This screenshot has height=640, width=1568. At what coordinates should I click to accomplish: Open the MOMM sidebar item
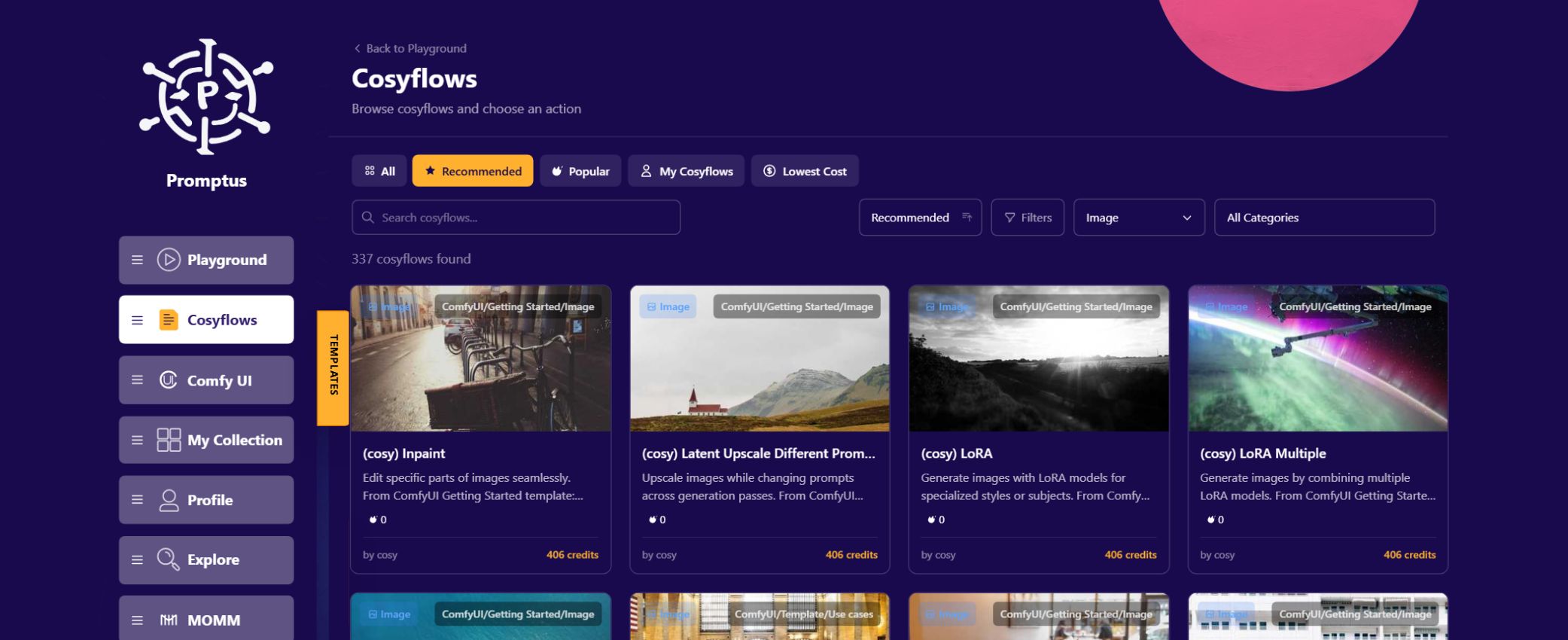click(206, 618)
